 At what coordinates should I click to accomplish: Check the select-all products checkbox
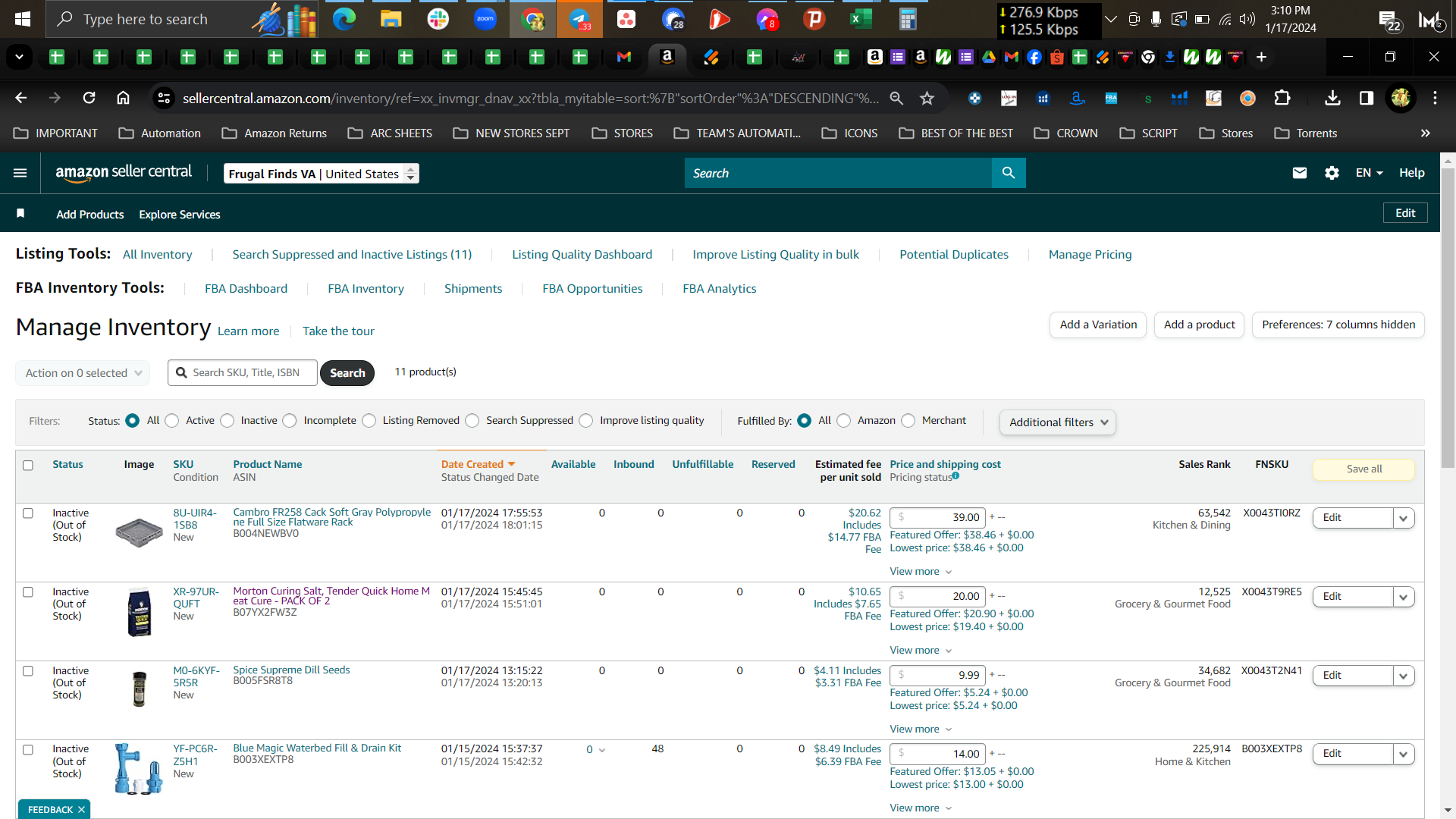[28, 465]
